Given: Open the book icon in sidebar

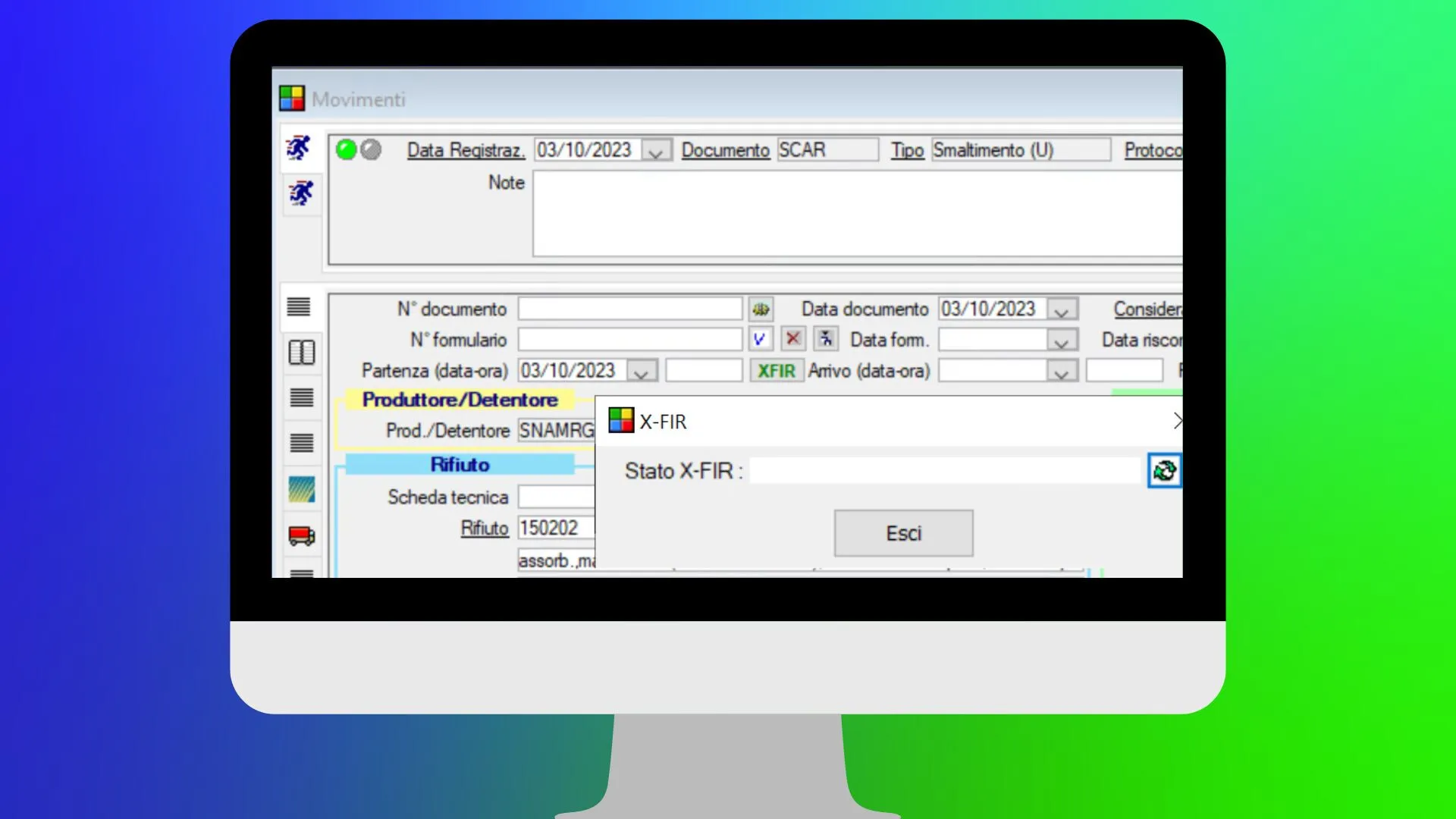Looking at the screenshot, I should pos(301,353).
